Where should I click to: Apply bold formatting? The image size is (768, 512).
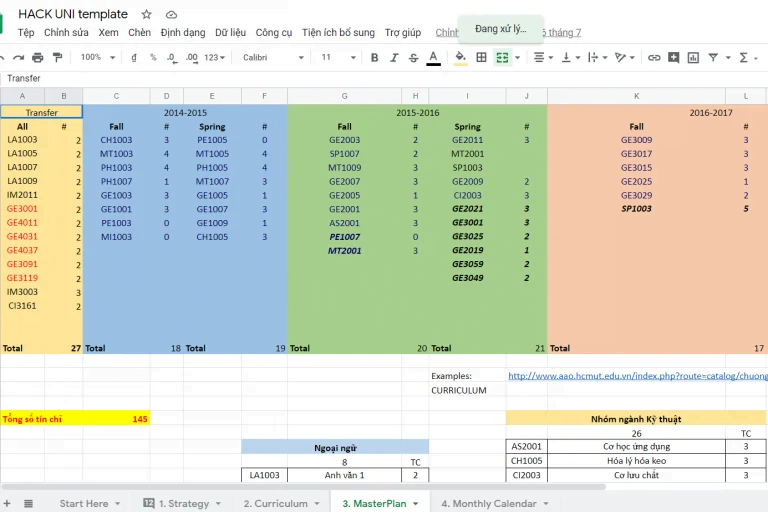(x=375, y=58)
